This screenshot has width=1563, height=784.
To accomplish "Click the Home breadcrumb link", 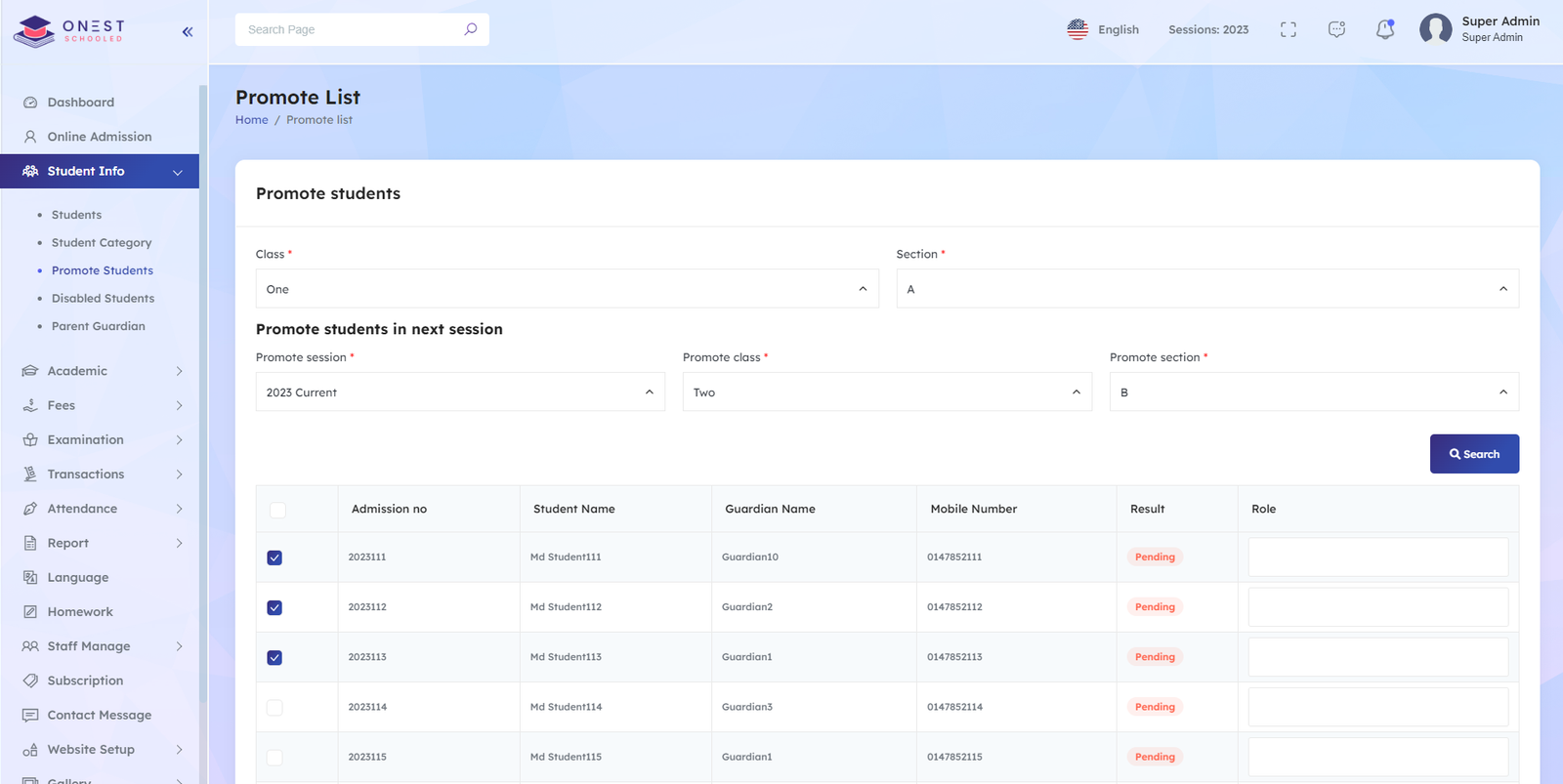I will (251, 120).
